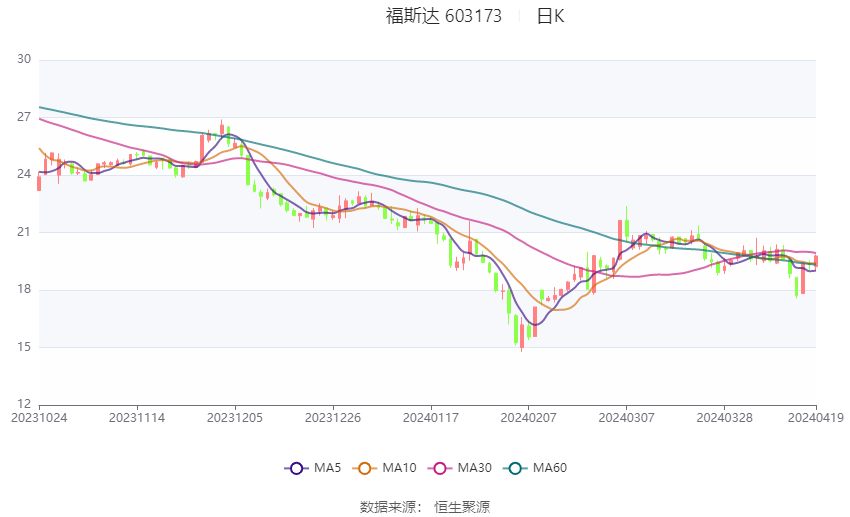Image resolution: width=850 pixels, height=517 pixels.
Task: Click the y-axis value 27
Action: [24, 117]
